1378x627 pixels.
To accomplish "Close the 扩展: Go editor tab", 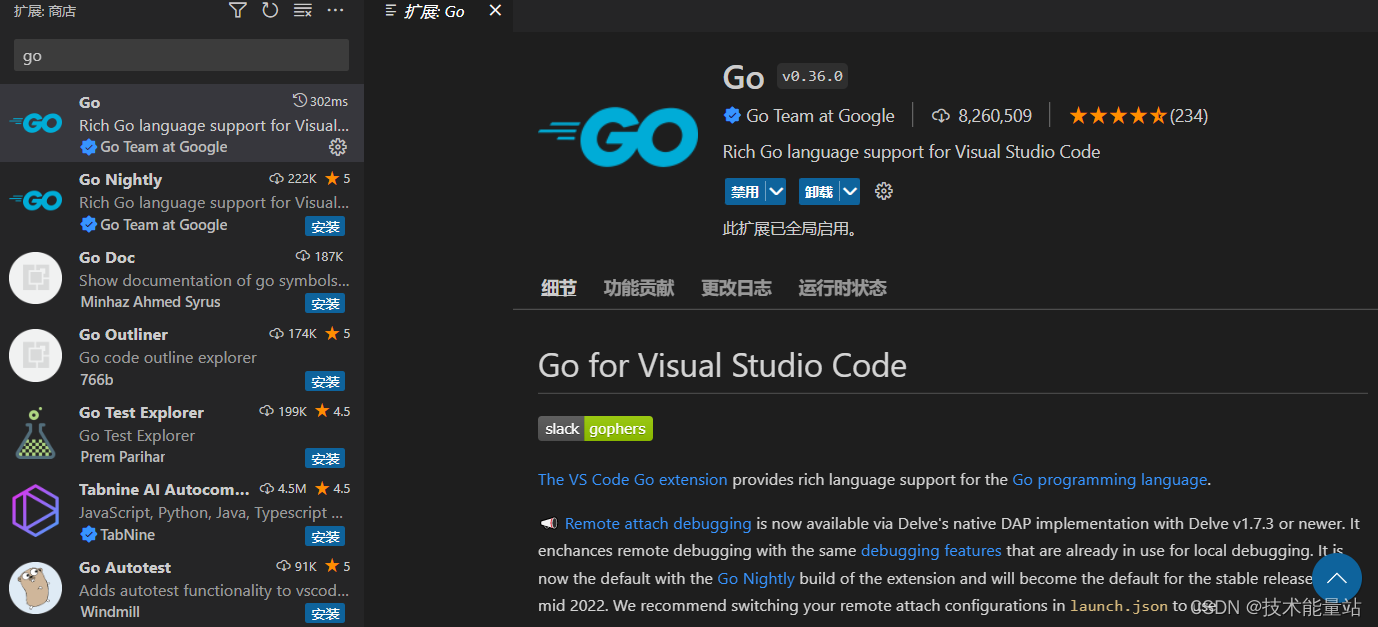I will (x=495, y=11).
